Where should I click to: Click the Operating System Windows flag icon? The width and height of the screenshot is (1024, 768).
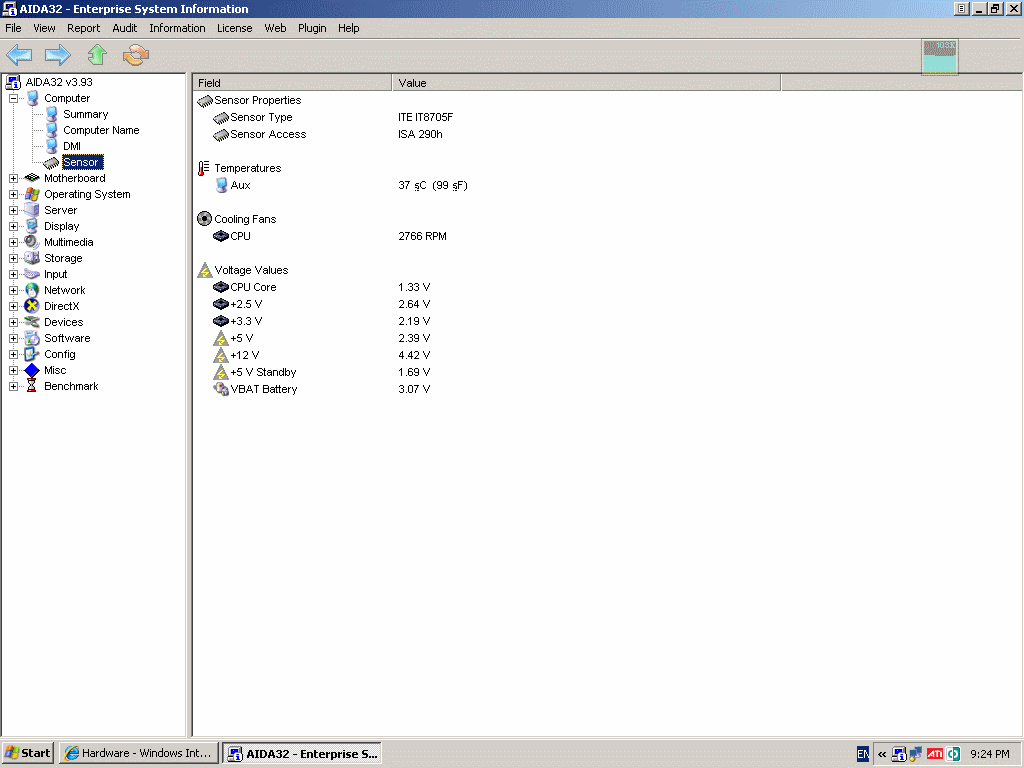click(x=32, y=195)
